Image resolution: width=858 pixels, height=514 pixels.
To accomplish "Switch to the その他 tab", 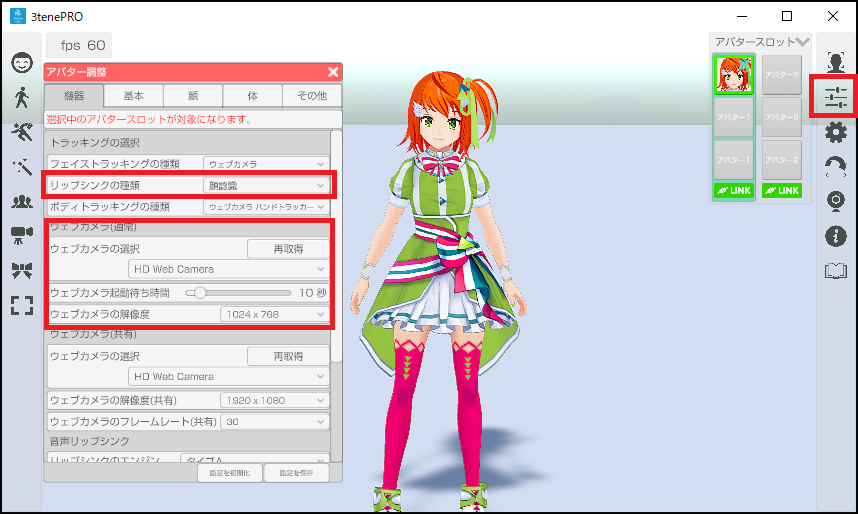I will [312, 96].
